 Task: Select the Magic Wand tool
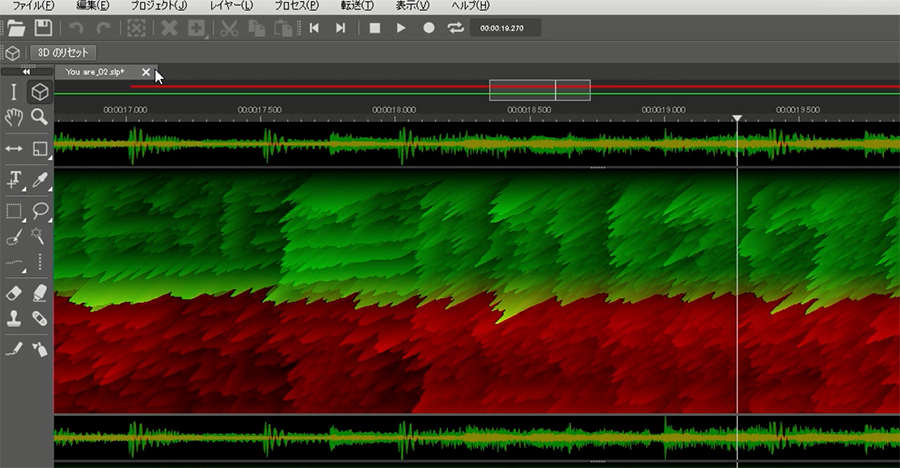(40, 238)
